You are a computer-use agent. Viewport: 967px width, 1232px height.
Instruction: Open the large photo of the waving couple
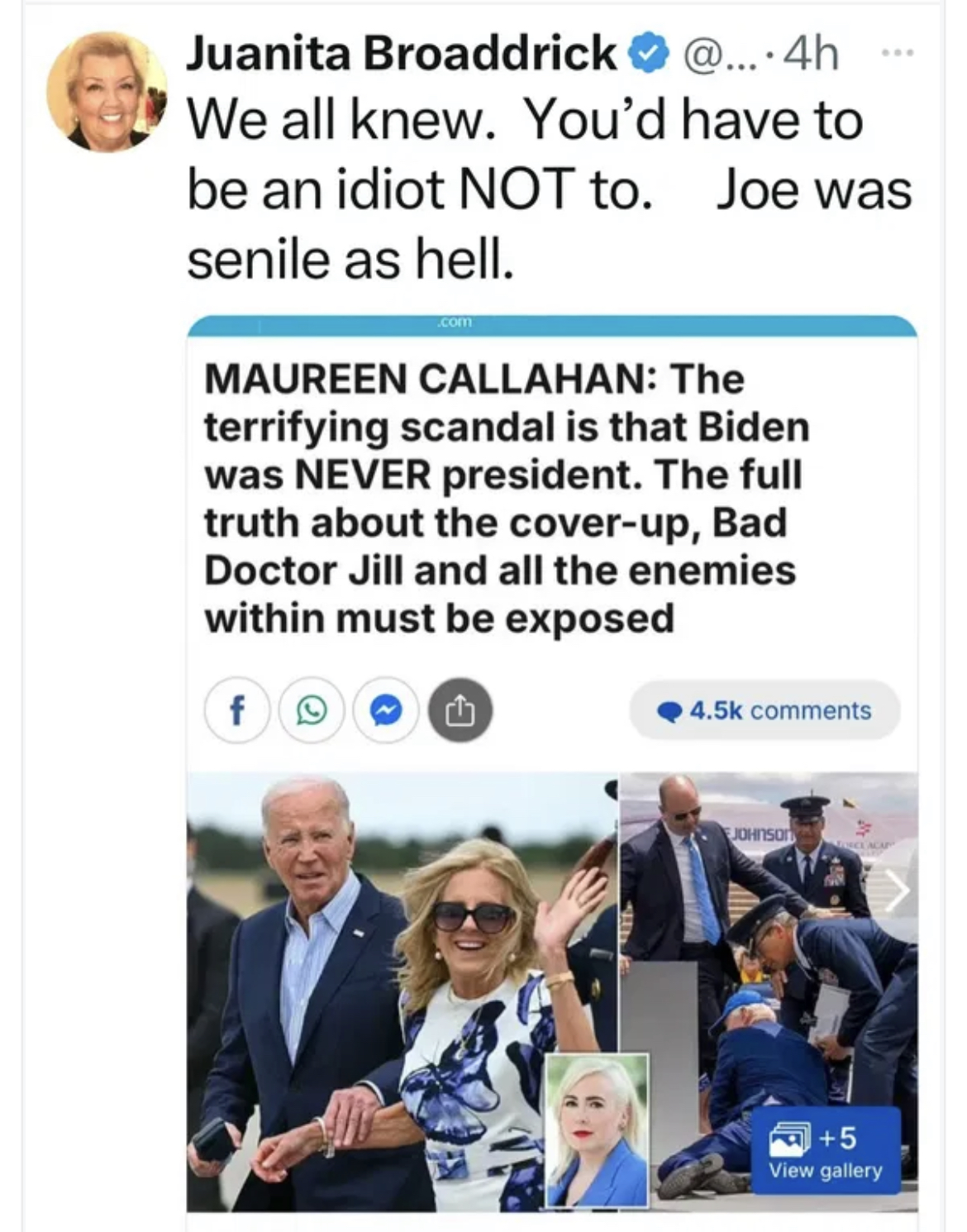[372, 951]
